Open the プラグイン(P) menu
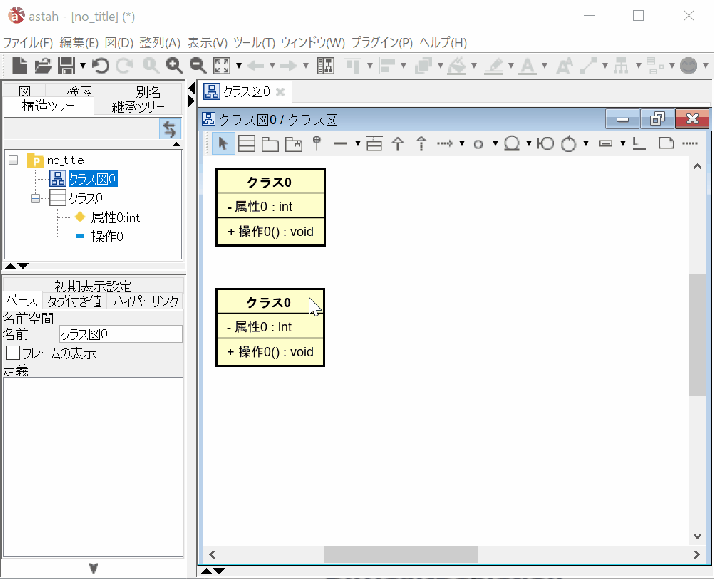The image size is (714, 579). (x=382, y=43)
